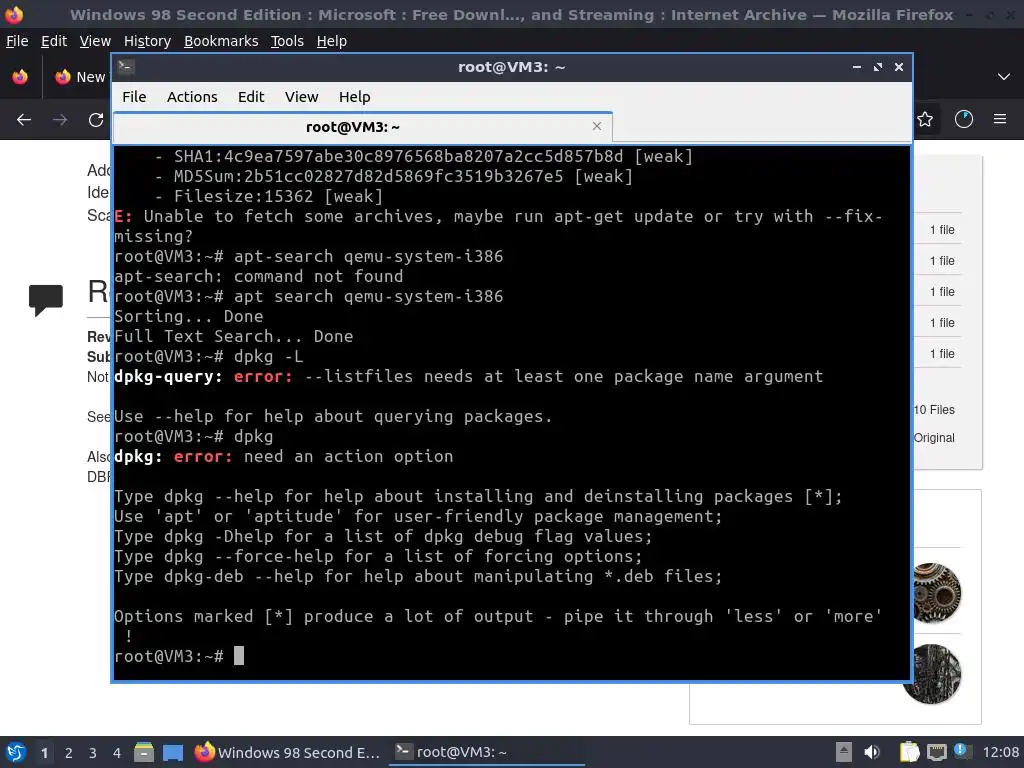Launch the file manager from the taskbar

144,752
